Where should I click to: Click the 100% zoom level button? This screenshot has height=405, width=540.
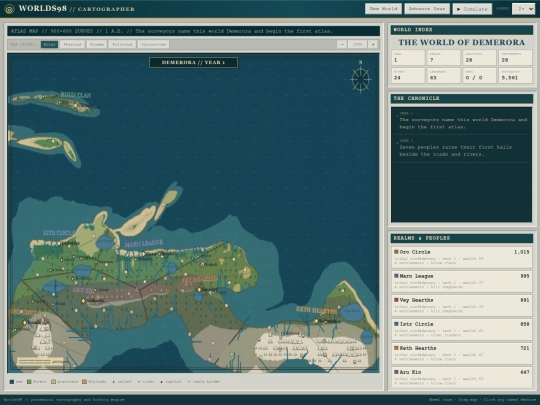[x=357, y=44]
